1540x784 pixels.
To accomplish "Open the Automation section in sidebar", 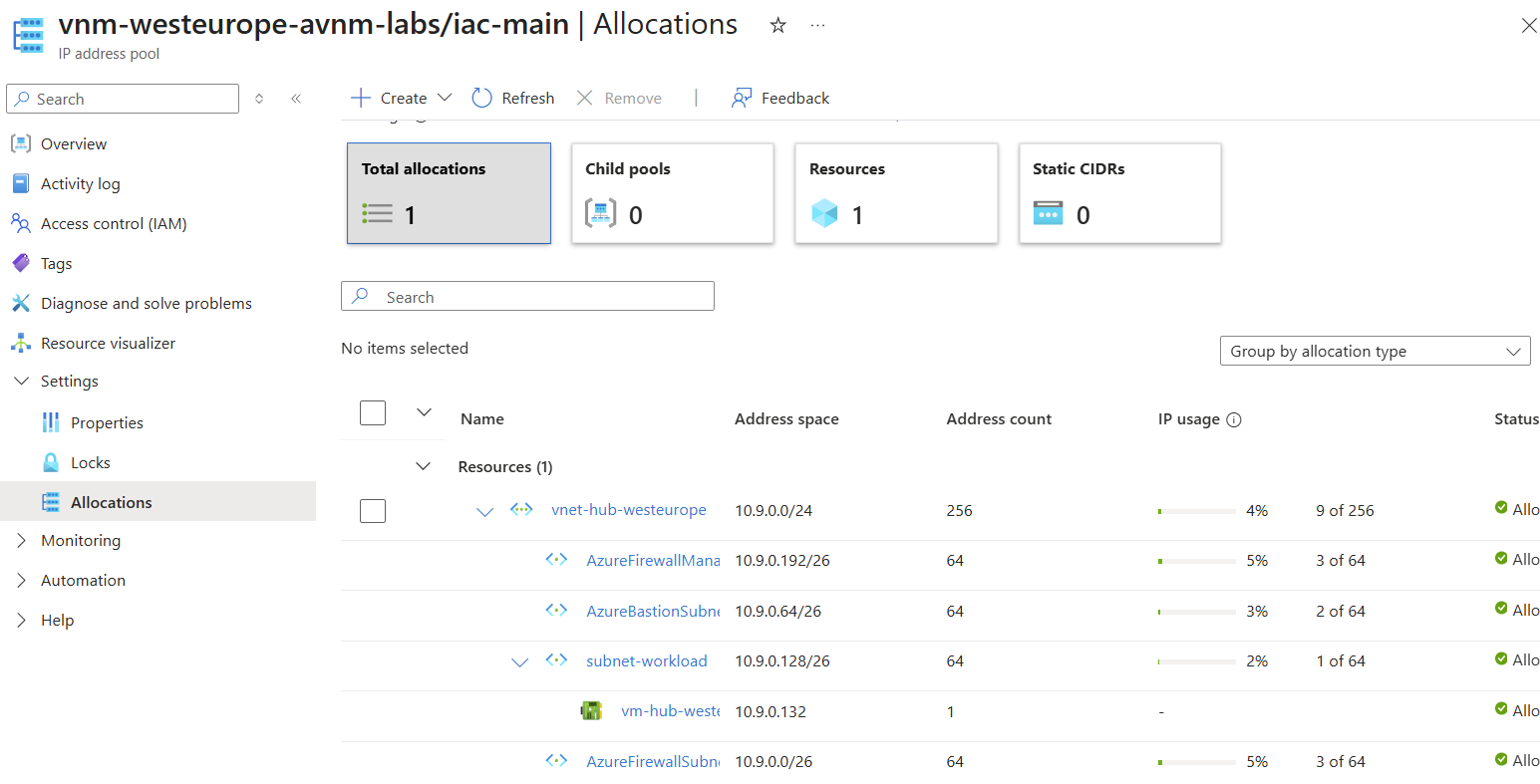I will [83, 580].
